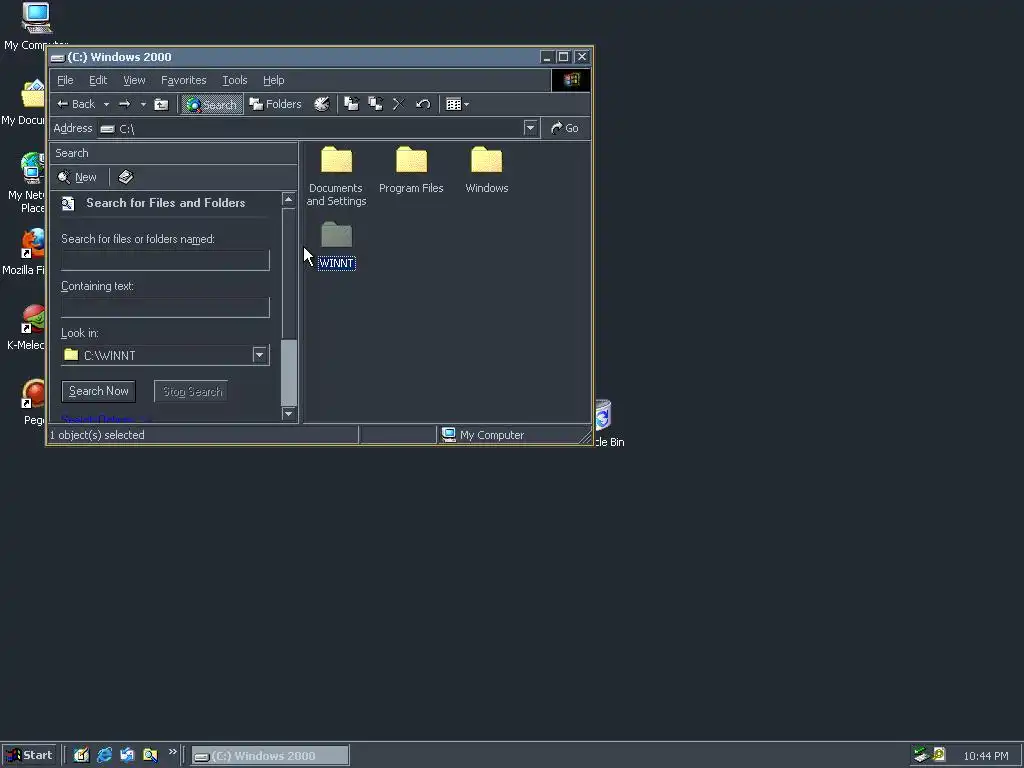The height and width of the screenshot is (768, 1024).
Task: Open the Help menu
Action: (274, 80)
